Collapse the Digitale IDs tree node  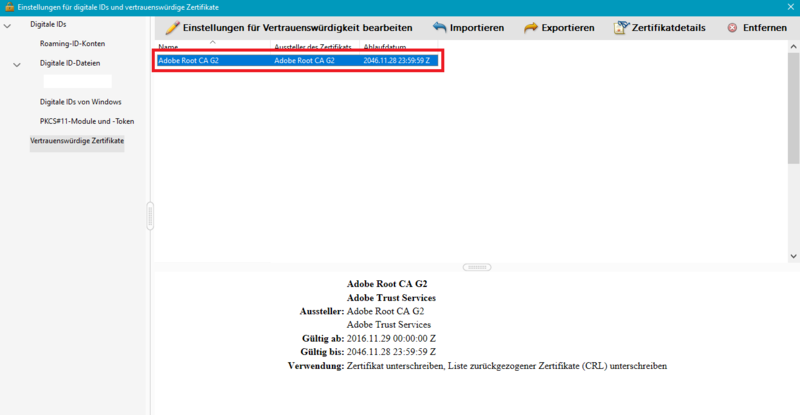coord(7,25)
